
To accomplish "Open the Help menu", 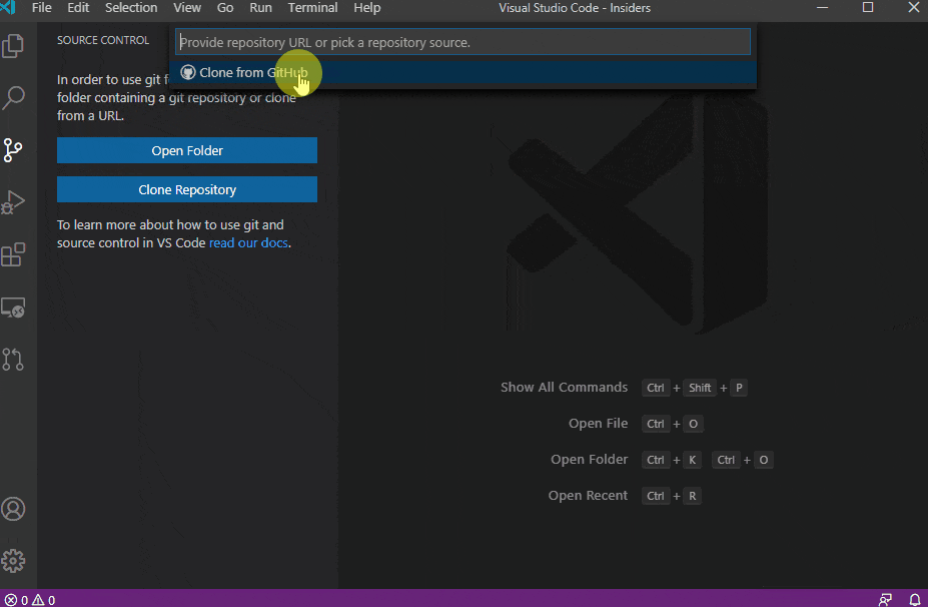I will tap(367, 8).
